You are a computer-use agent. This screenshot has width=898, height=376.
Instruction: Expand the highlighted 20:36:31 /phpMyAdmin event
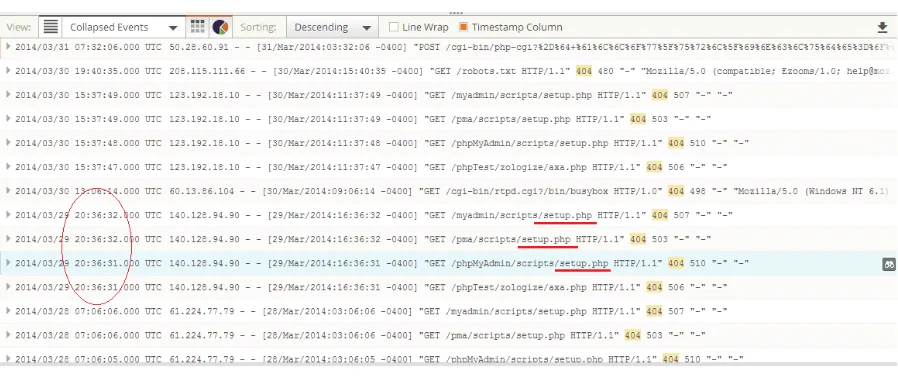(8, 263)
